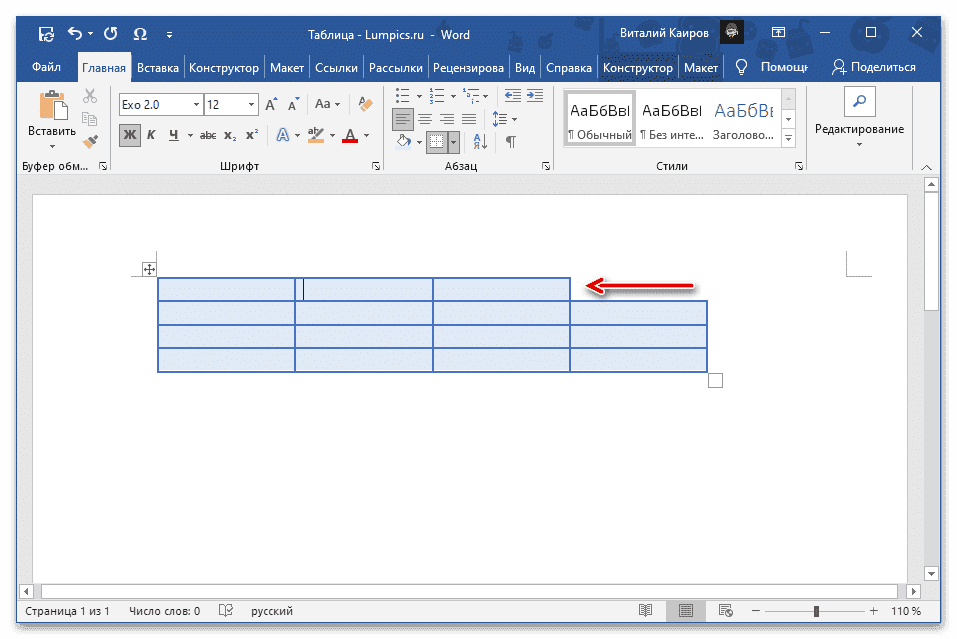Viewport: 957px width, 639px height.
Task: Click the Поделиться share button
Action: (x=874, y=67)
